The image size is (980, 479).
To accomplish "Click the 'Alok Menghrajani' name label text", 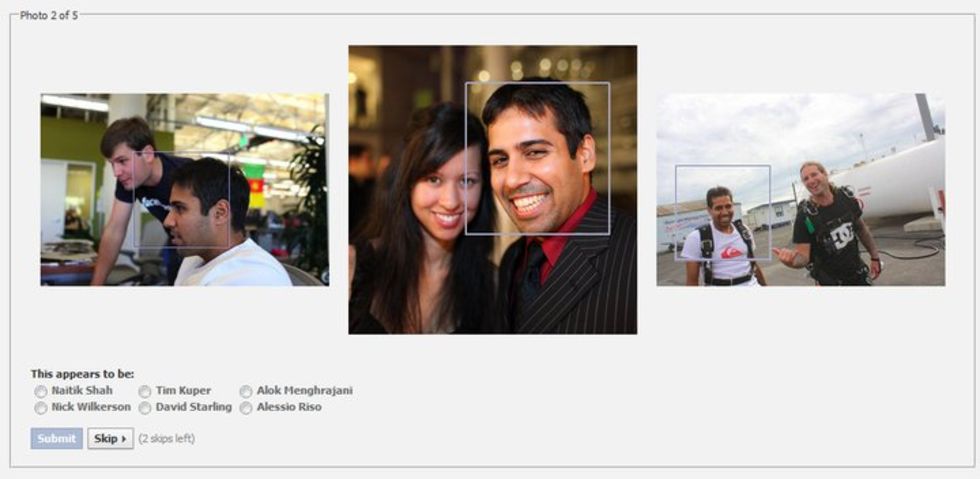I will click(x=304, y=390).
